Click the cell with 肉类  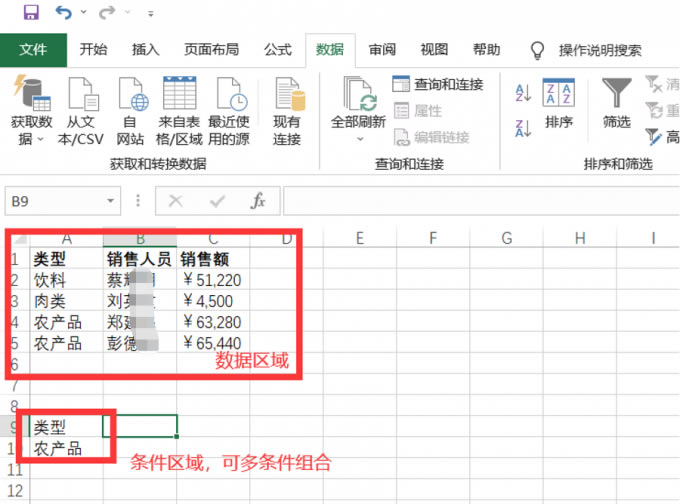click(x=66, y=301)
